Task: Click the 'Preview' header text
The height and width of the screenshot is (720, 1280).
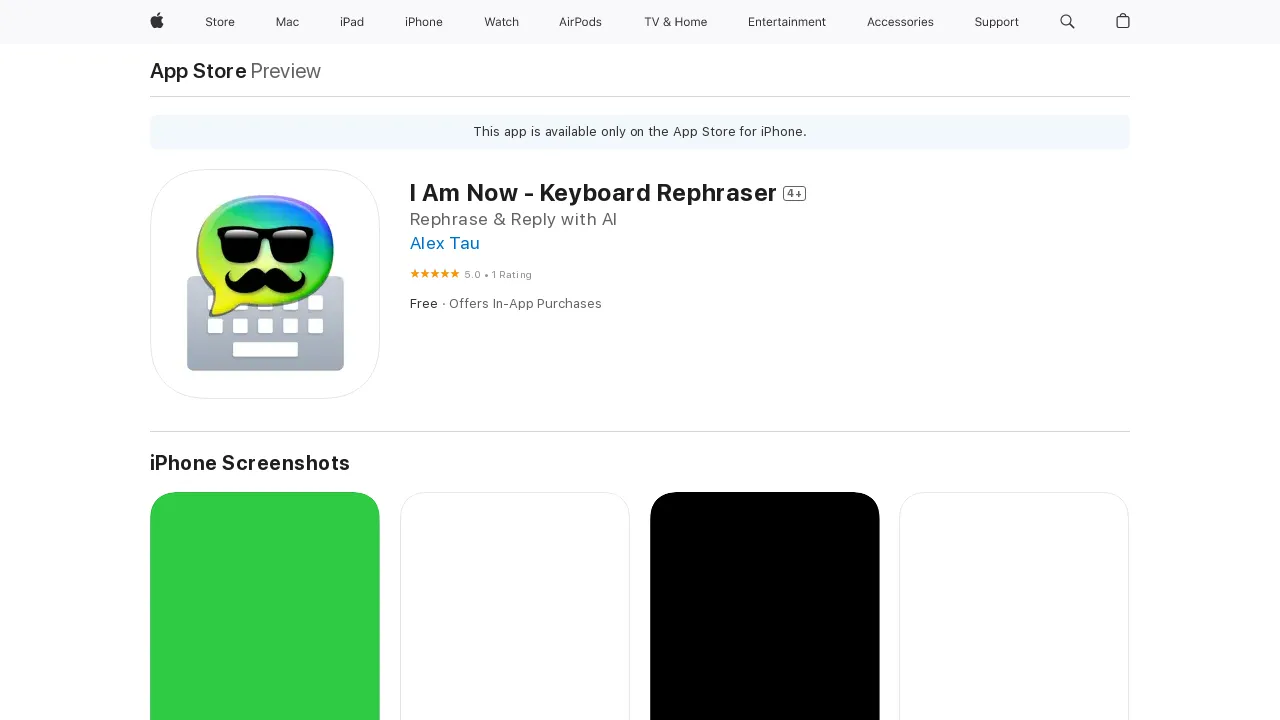Action: click(x=286, y=71)
